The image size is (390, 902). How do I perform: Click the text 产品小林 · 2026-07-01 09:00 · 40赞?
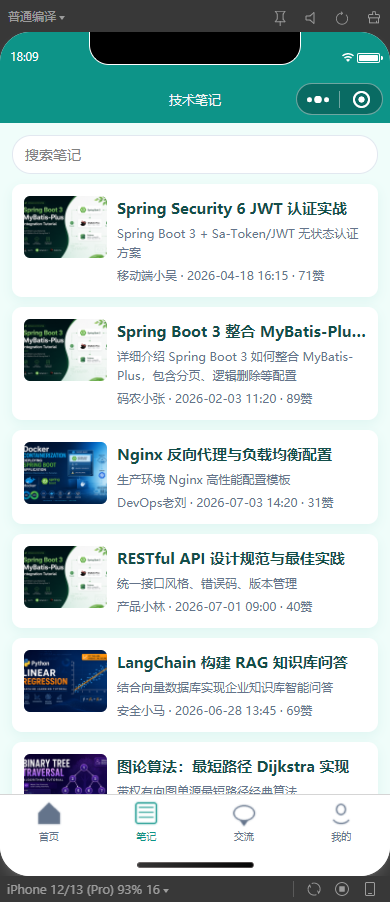click(x=215, y=607)
